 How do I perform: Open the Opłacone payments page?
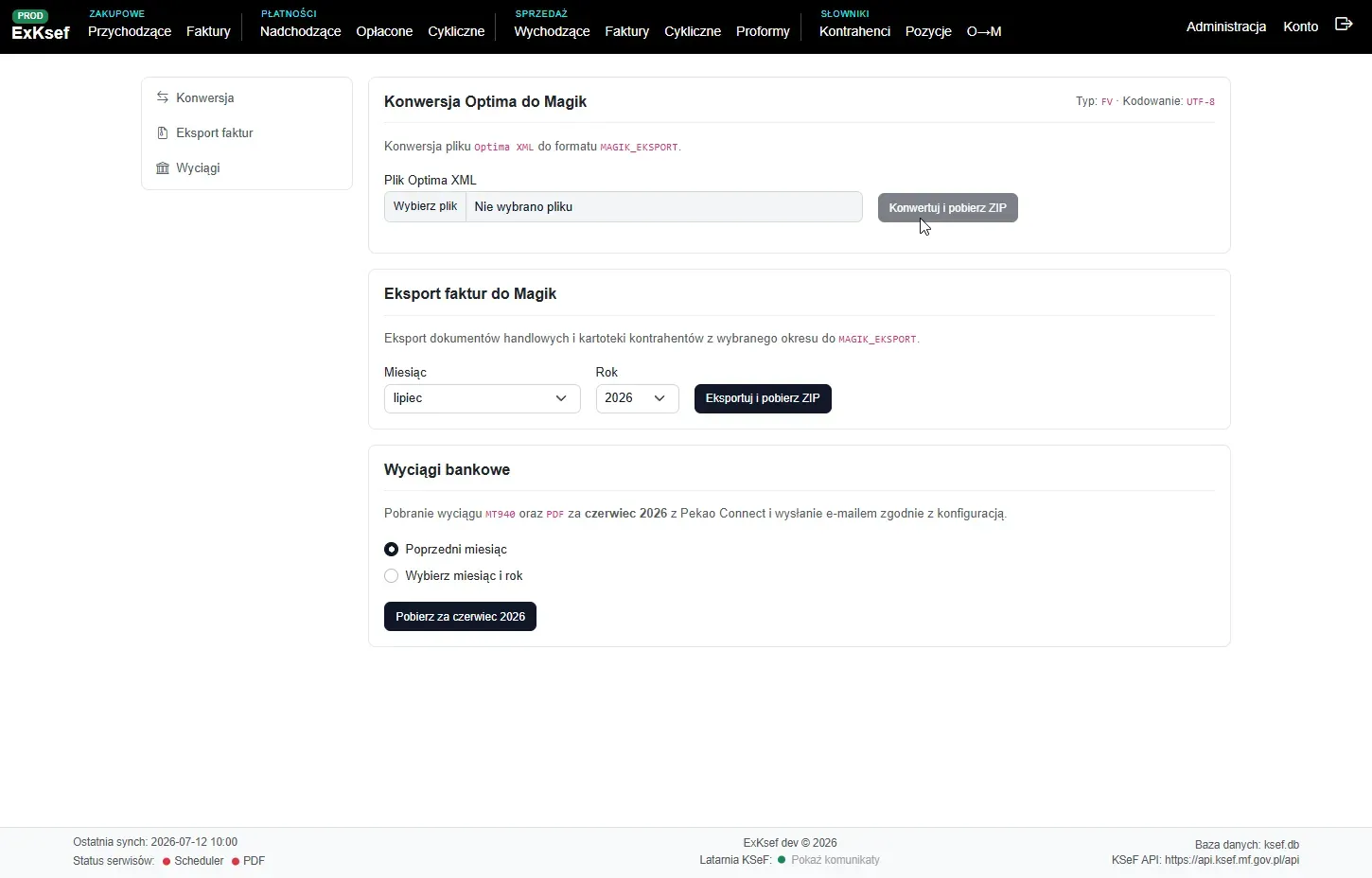point(384,31)
